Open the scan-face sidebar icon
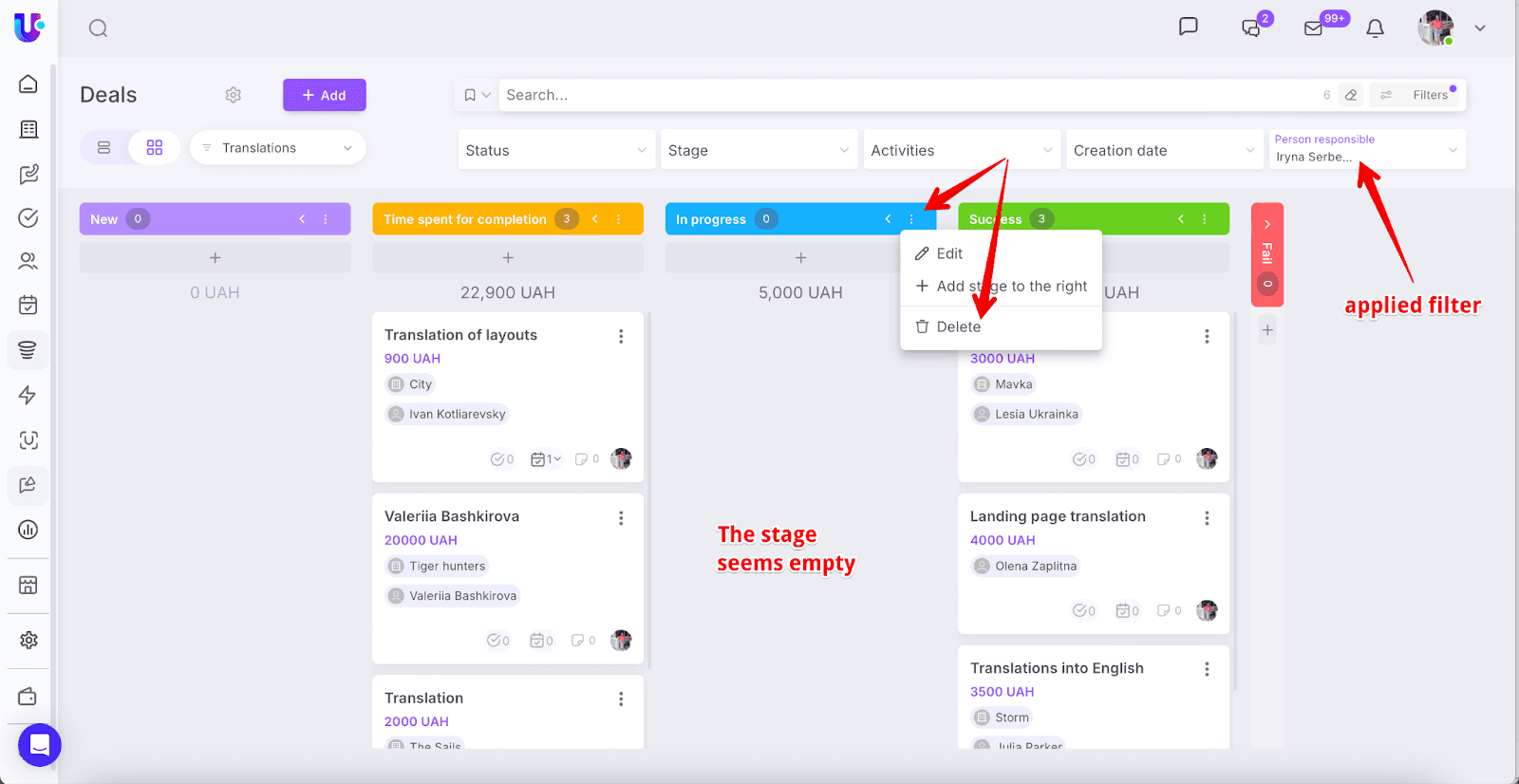Image resolution: width=1519 pixels, height=784 pixels. [x=28, y=440]
